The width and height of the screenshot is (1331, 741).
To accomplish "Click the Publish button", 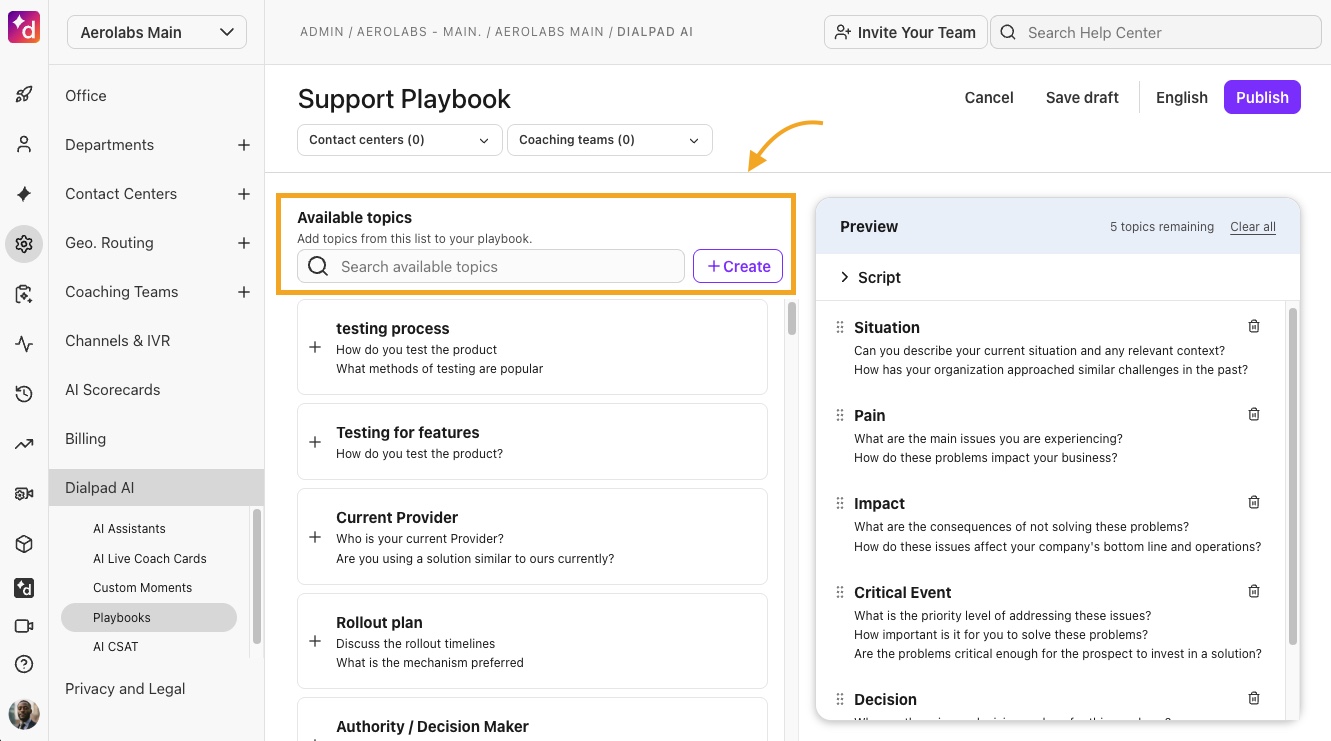I will [1262, 97].
